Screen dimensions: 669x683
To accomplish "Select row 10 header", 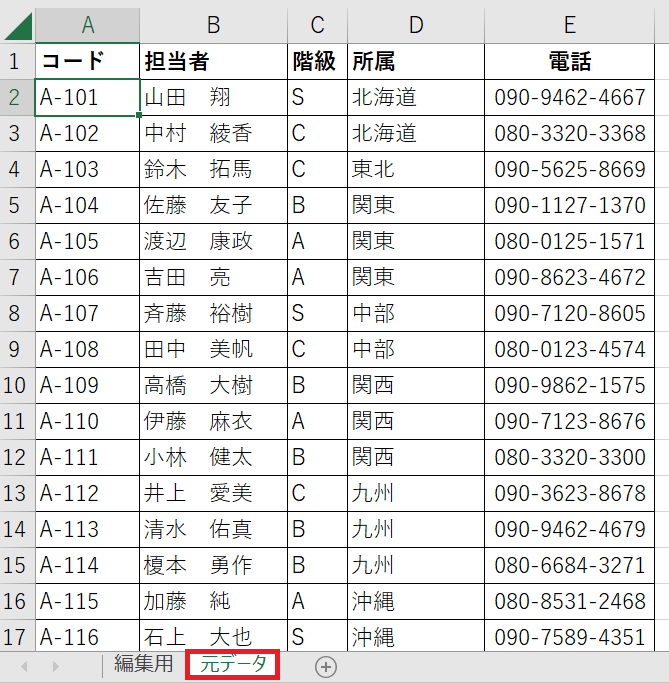I will point(16,385).
